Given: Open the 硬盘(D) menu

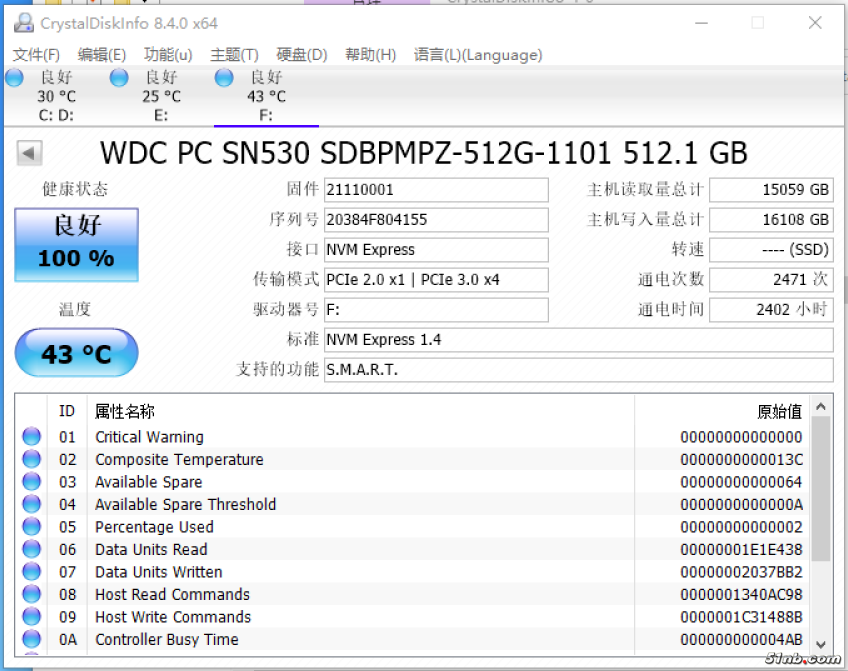Looking at the screenshot, I should [x=301, y=55].
